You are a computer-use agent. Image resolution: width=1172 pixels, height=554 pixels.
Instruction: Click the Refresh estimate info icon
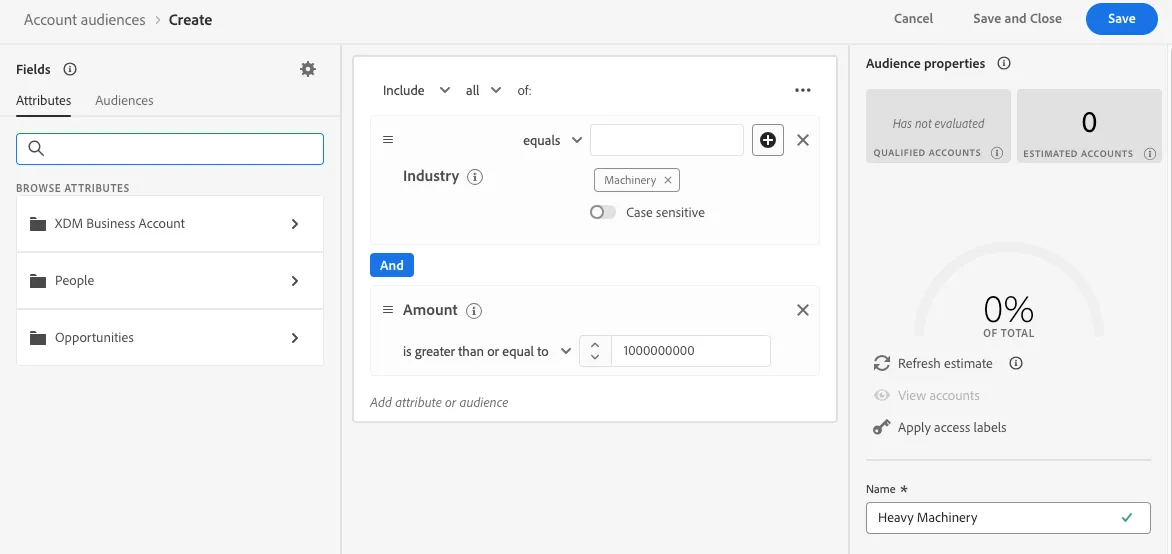(1016, 363)
